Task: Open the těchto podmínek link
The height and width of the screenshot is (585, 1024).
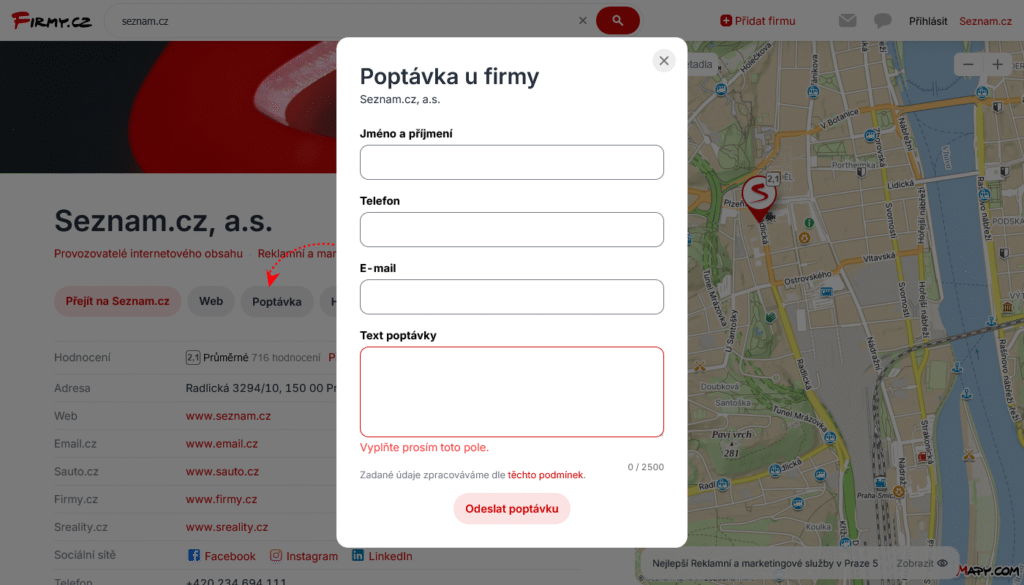Action: [x=545, y=475]
